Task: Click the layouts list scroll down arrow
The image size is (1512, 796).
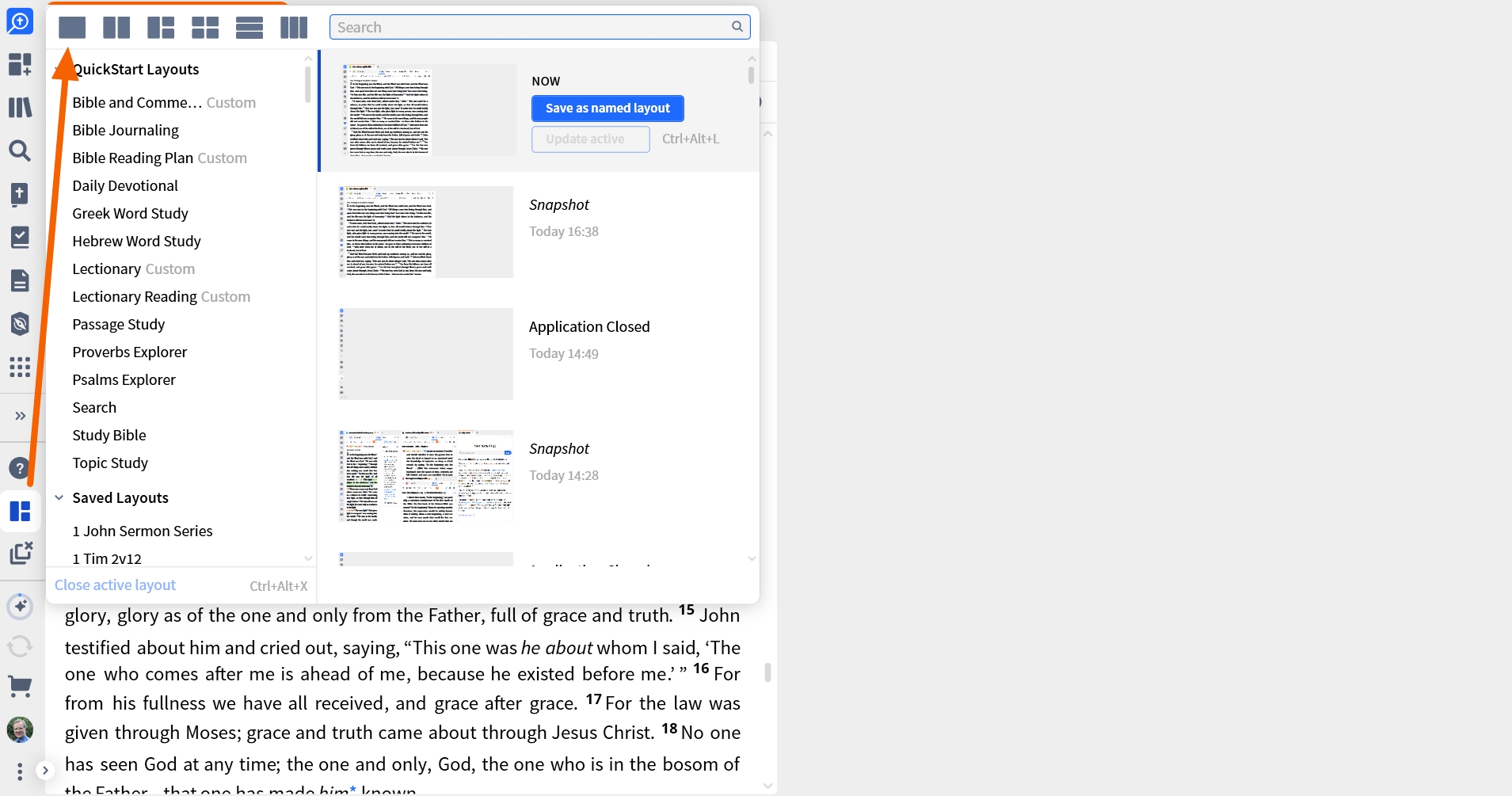Action: [308, 558]
